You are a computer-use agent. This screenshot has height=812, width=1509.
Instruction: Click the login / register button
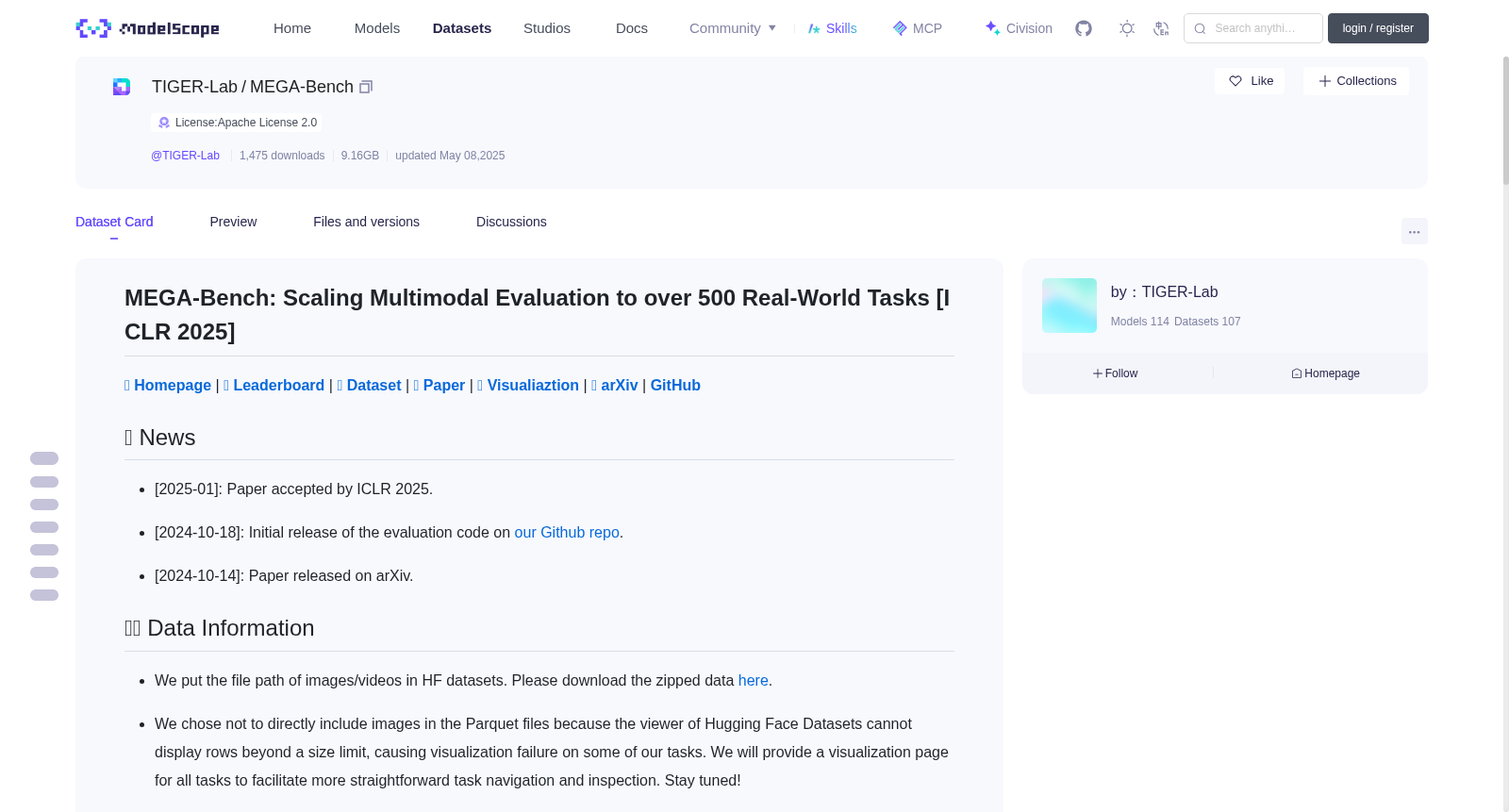click(1378, 28)
